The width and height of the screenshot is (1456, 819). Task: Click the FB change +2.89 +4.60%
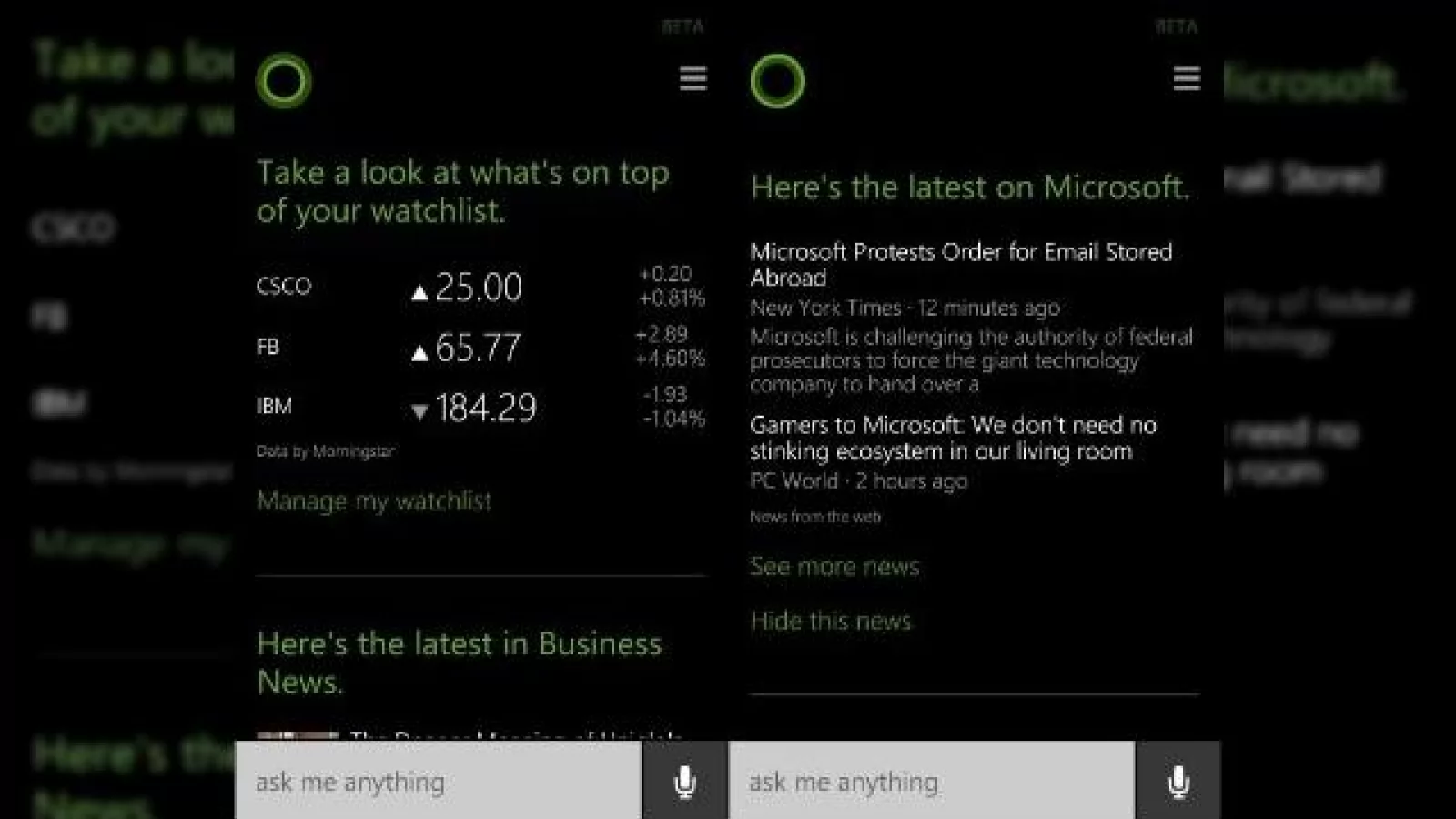point(671,346)
